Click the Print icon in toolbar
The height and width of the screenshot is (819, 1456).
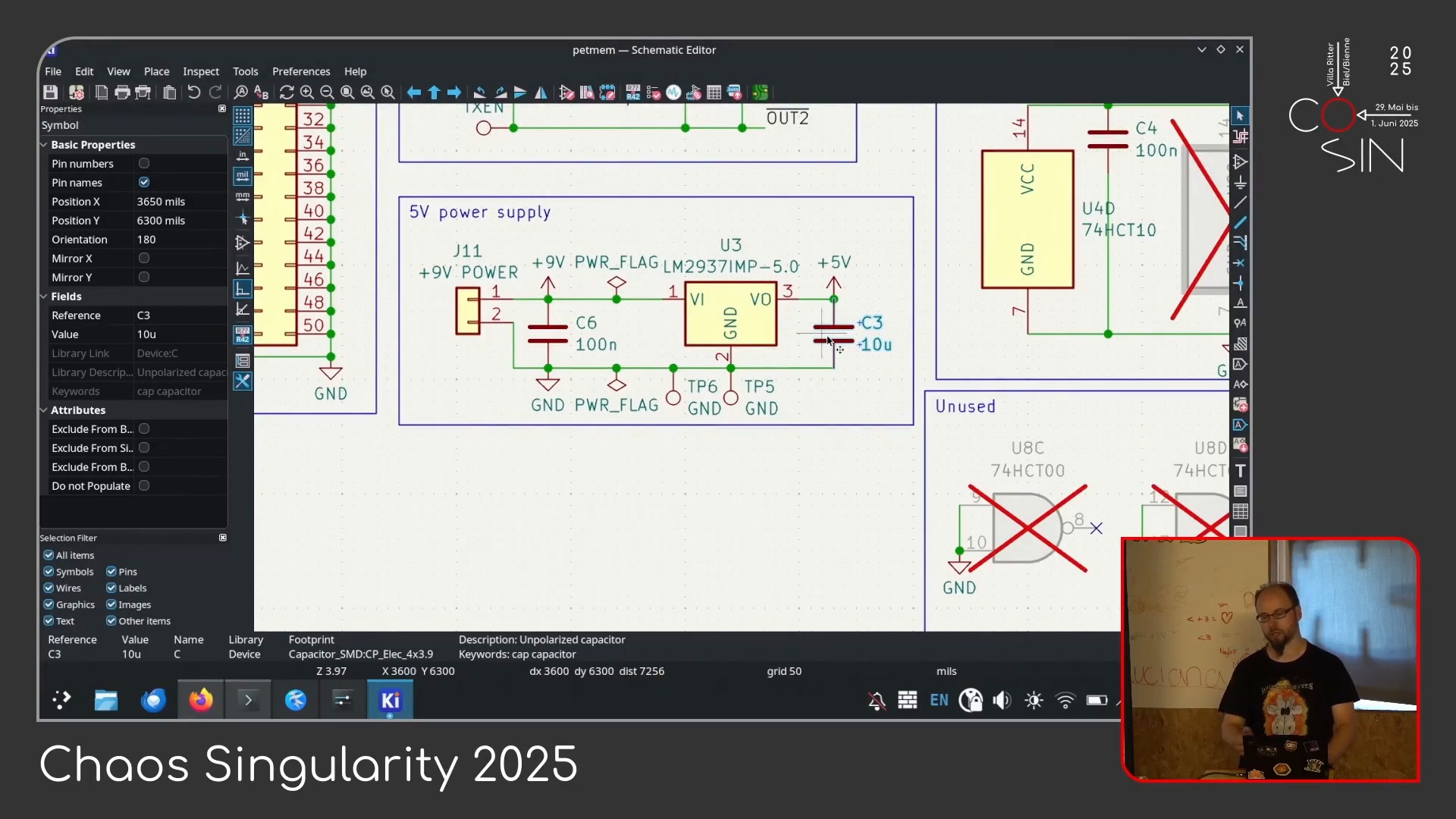tap(122, 93)
